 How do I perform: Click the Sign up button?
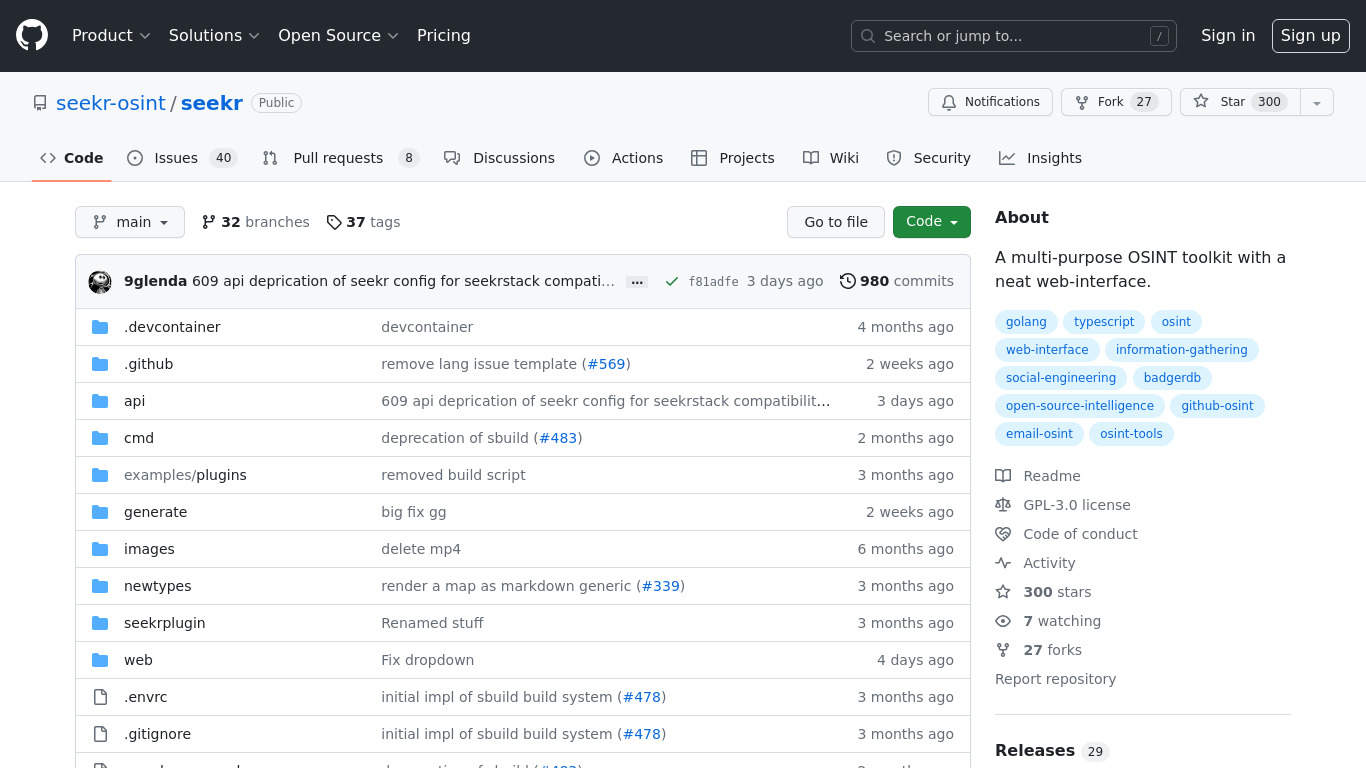[1311, 35]
